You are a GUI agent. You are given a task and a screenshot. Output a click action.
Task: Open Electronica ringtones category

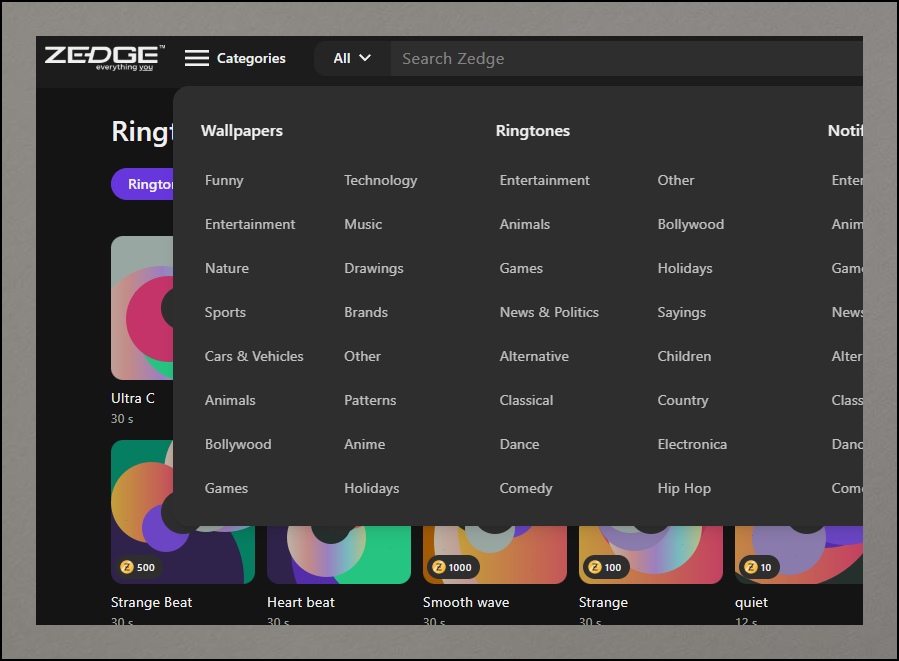click(692, 444)
